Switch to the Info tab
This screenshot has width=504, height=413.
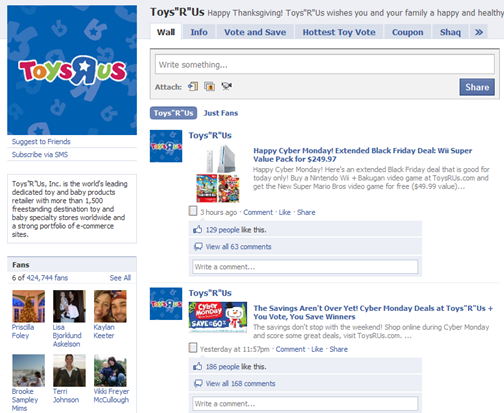tap(199, 32)
